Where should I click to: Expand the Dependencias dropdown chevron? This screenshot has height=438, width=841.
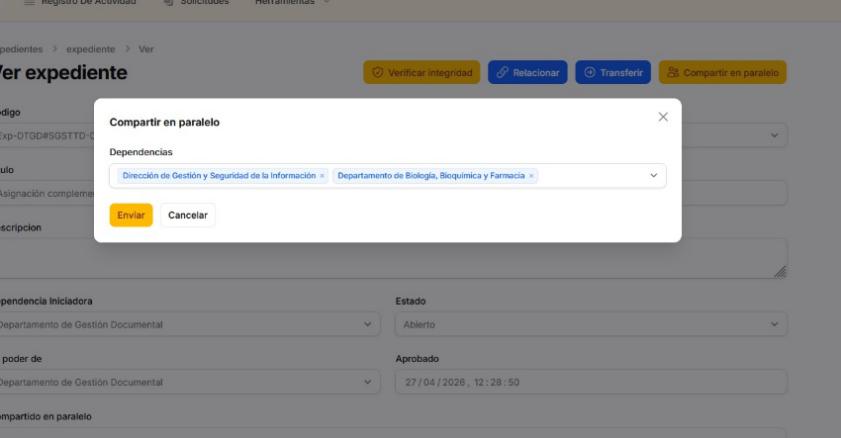point(653,175)
